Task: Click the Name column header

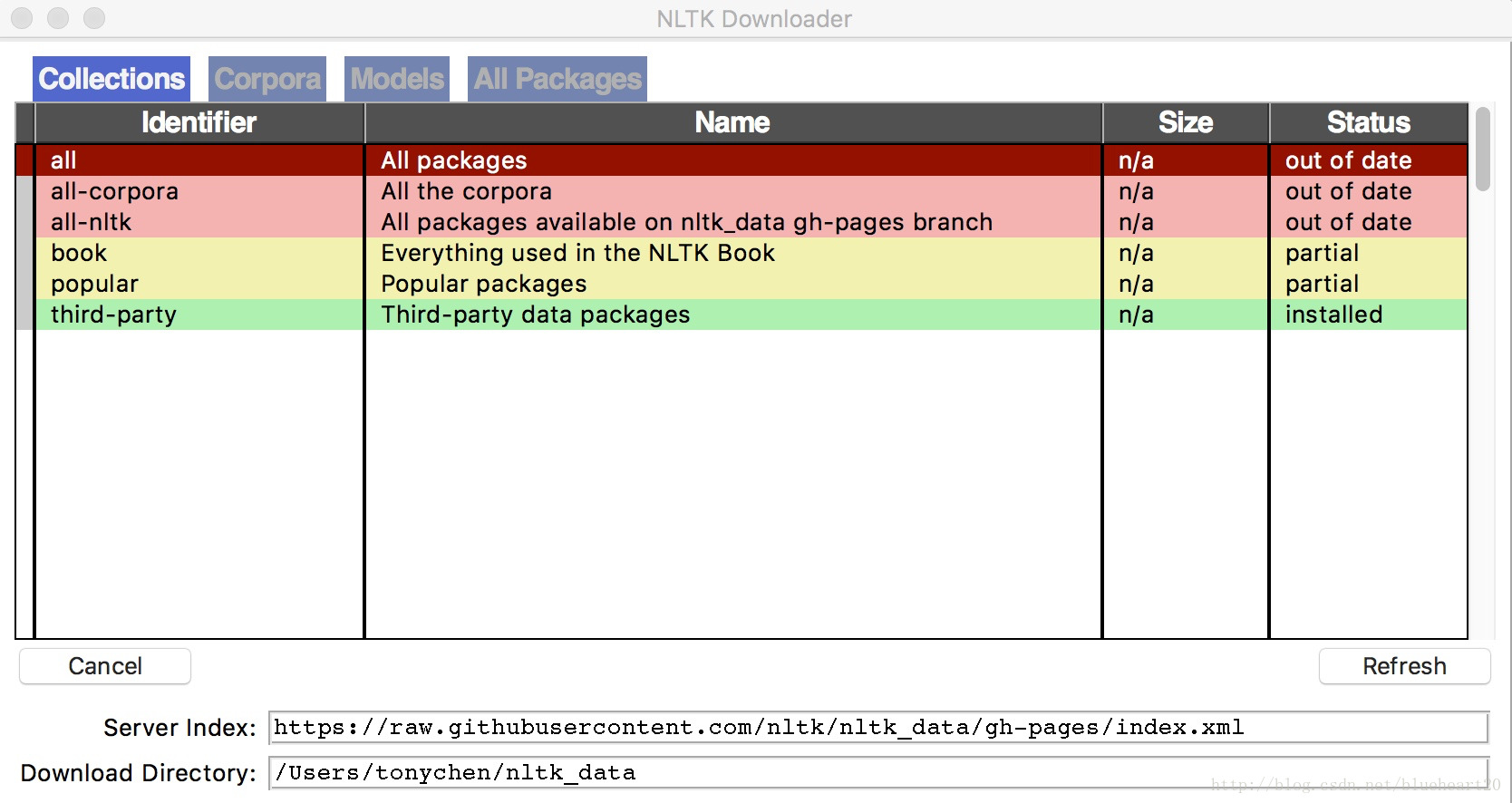Action: coord(732,122)
